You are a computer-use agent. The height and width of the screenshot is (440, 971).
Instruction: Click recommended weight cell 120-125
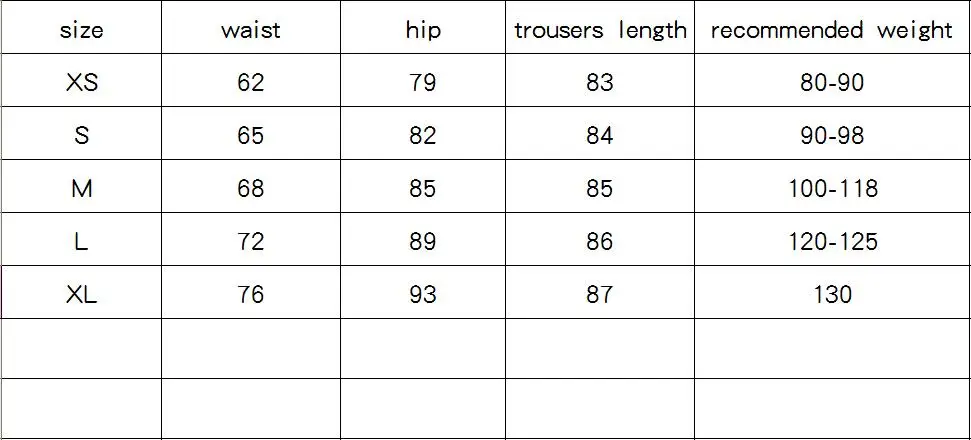(832, 239)
